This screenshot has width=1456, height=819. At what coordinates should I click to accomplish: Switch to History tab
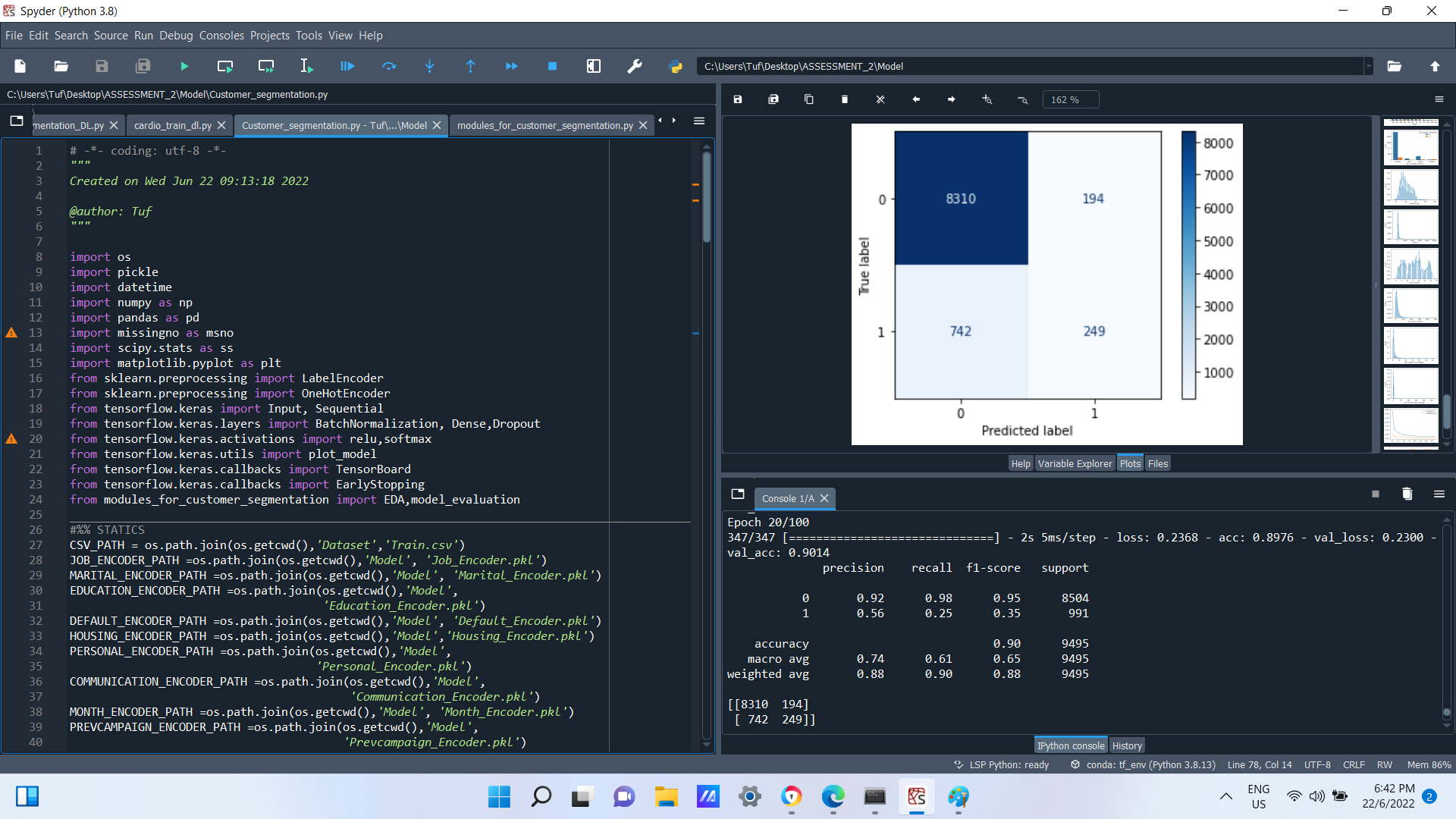click(x=1127, y=746)
